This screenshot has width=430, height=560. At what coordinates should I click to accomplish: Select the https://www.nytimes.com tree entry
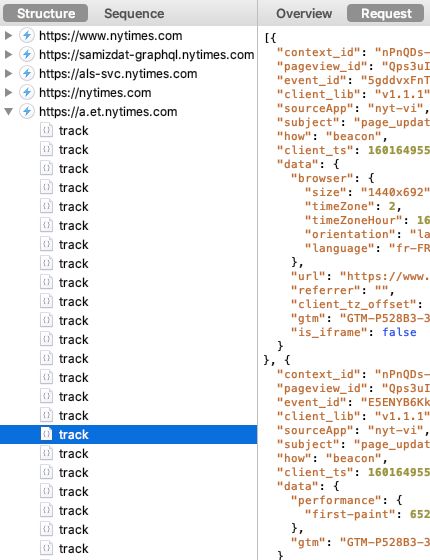click(110, 36)
